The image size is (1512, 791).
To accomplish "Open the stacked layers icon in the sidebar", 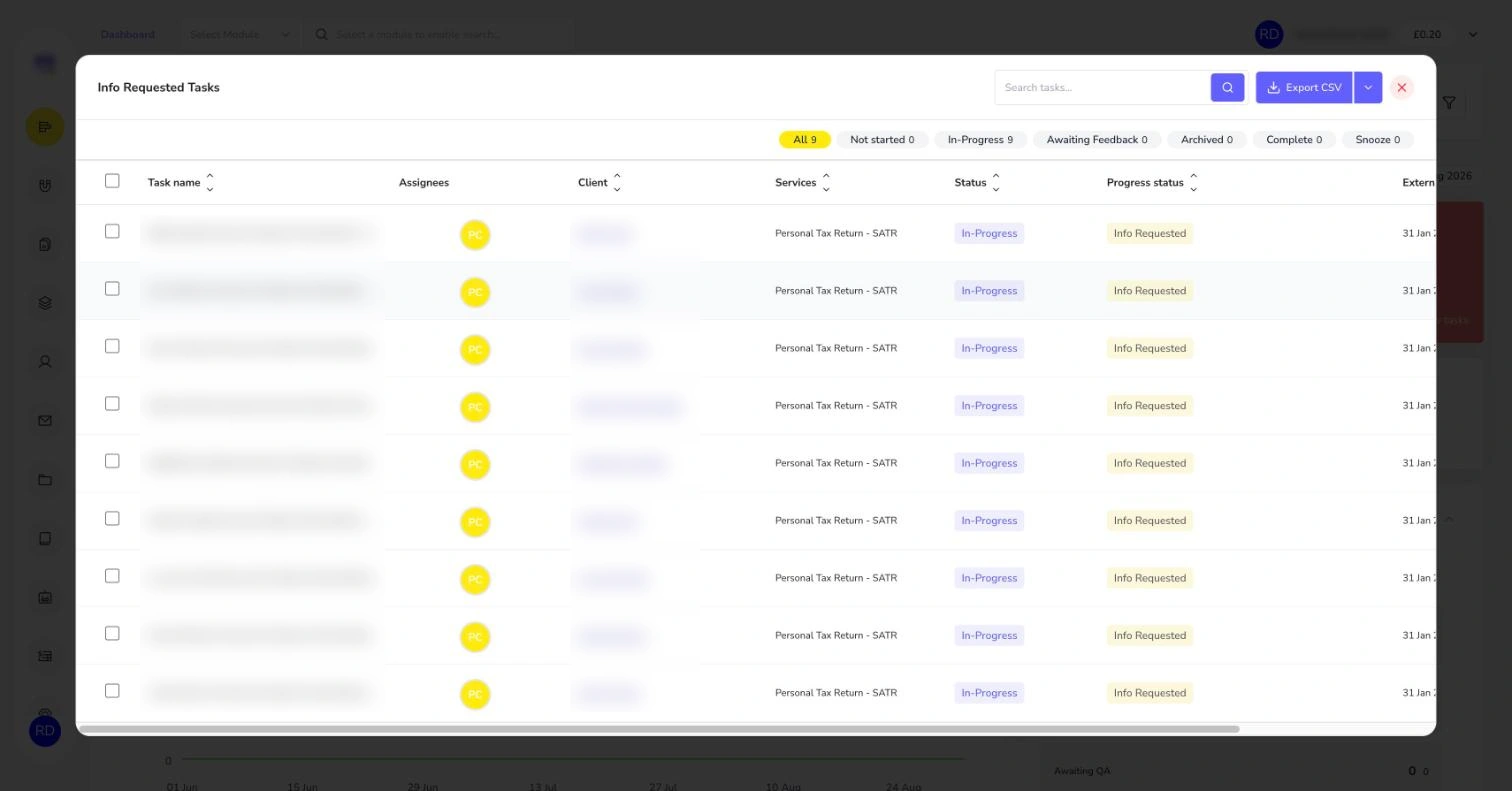I will click(45, 303).
